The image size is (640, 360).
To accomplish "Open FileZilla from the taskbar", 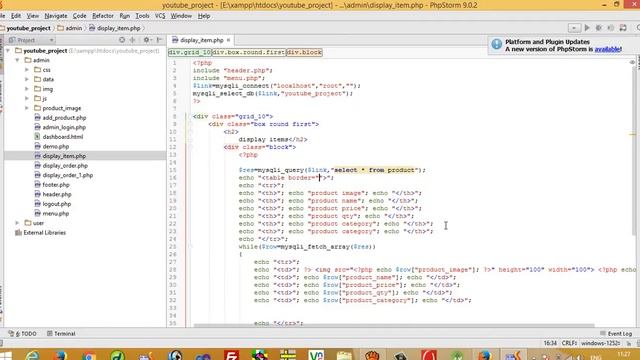I will [231, 355].
